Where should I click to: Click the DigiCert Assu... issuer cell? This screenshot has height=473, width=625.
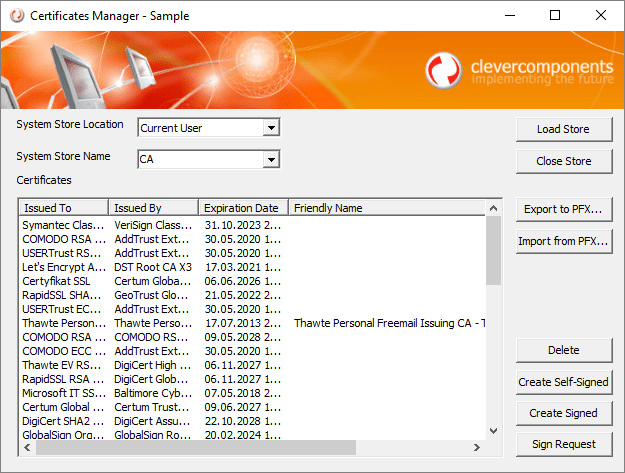152,421
